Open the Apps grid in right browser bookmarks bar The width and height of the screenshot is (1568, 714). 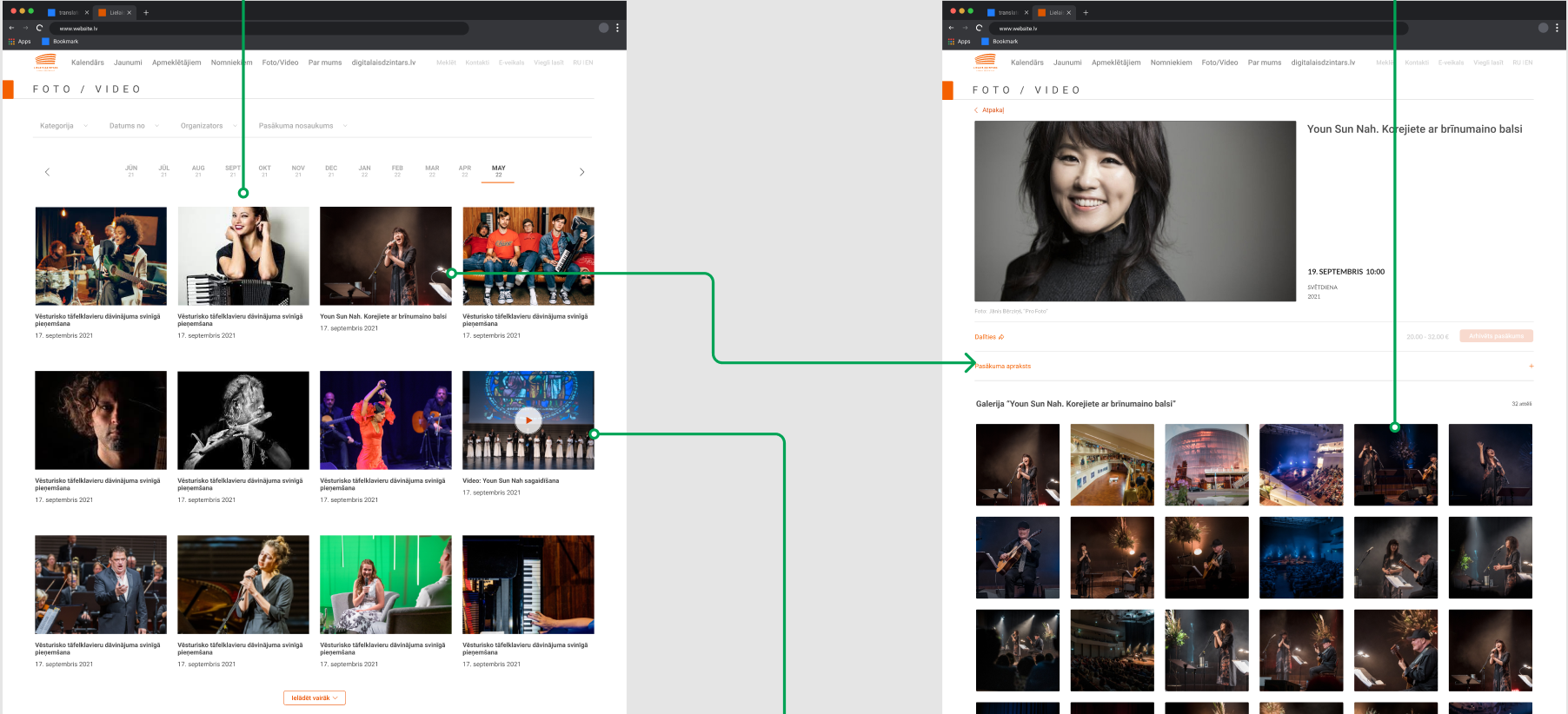point(960,41)
